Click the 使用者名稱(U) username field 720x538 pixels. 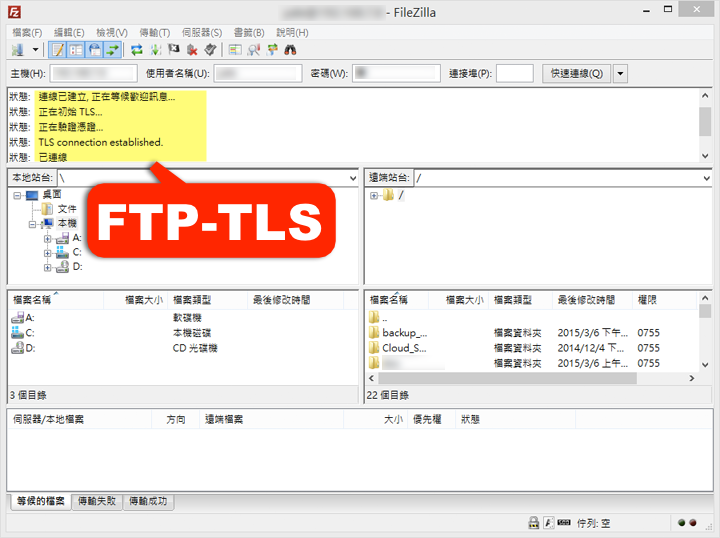(x=258, y=73)
